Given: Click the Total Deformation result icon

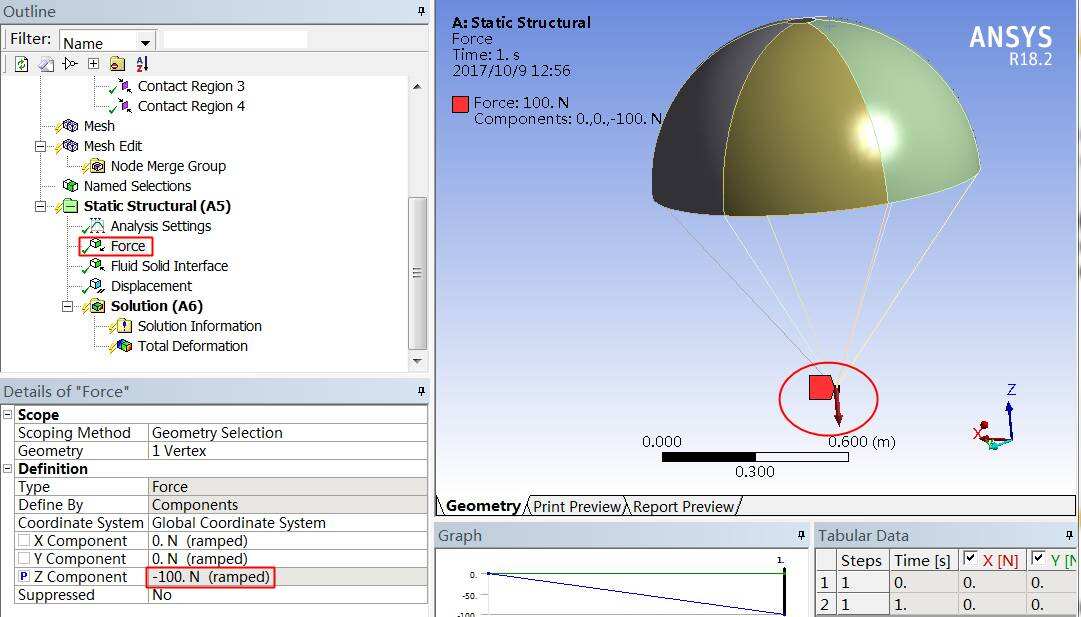Looking at the screenshot, I should pyautogui.click(x=124, y=346).
